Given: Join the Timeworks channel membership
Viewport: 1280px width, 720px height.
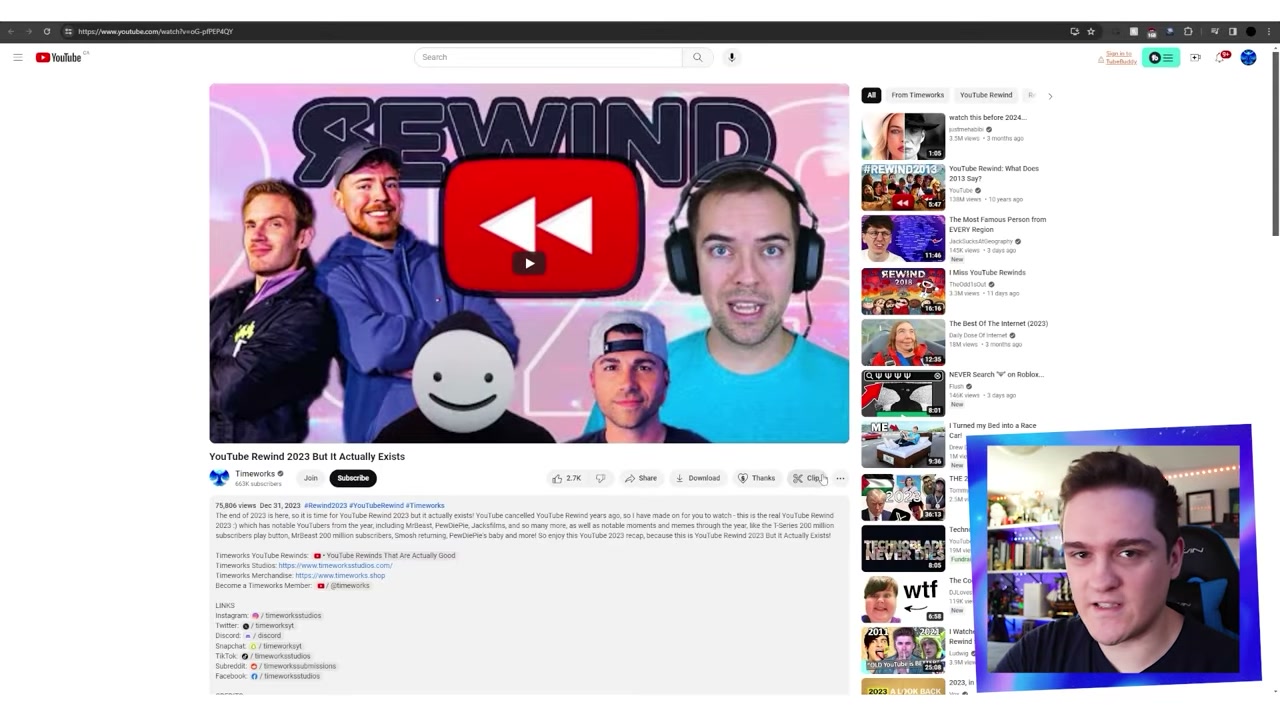Looking at the screenshot, I should coord(311,478).
